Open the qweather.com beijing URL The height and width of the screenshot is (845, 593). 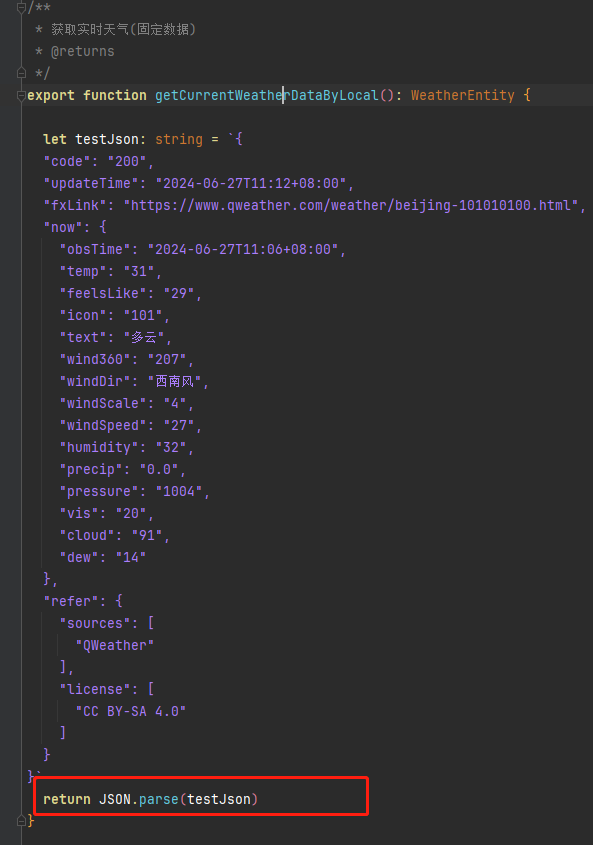[x=351, y=205]
